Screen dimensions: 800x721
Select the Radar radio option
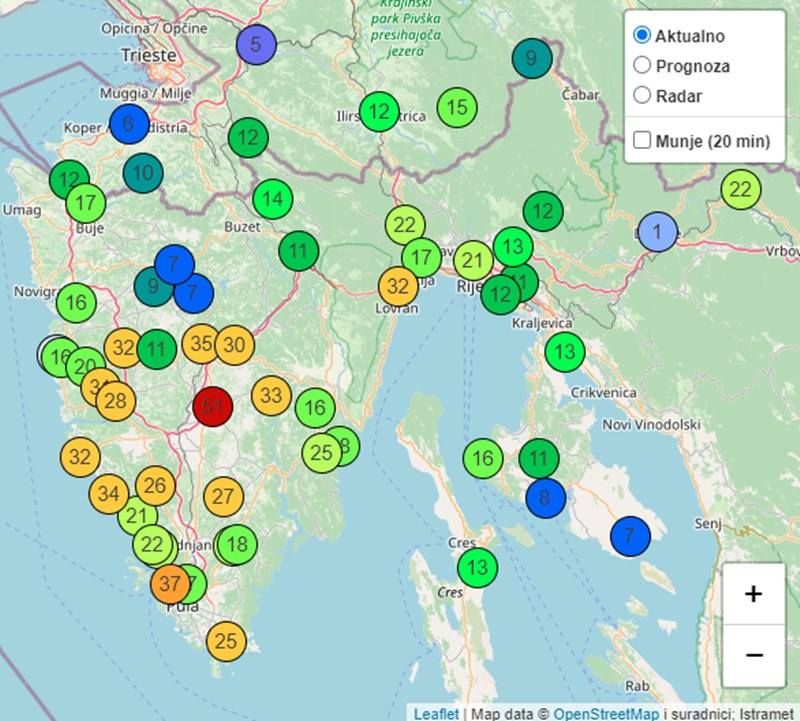[x=642, y=96]
